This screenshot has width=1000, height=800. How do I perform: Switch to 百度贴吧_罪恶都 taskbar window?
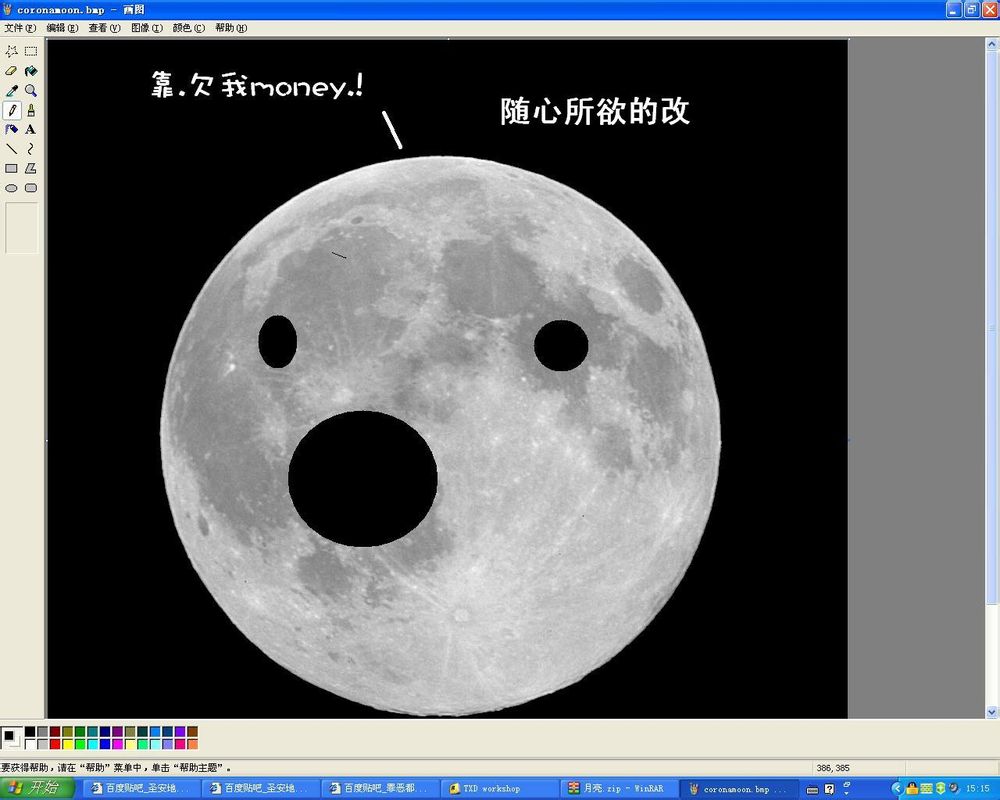pyautogui.click(x=379, y=789)
